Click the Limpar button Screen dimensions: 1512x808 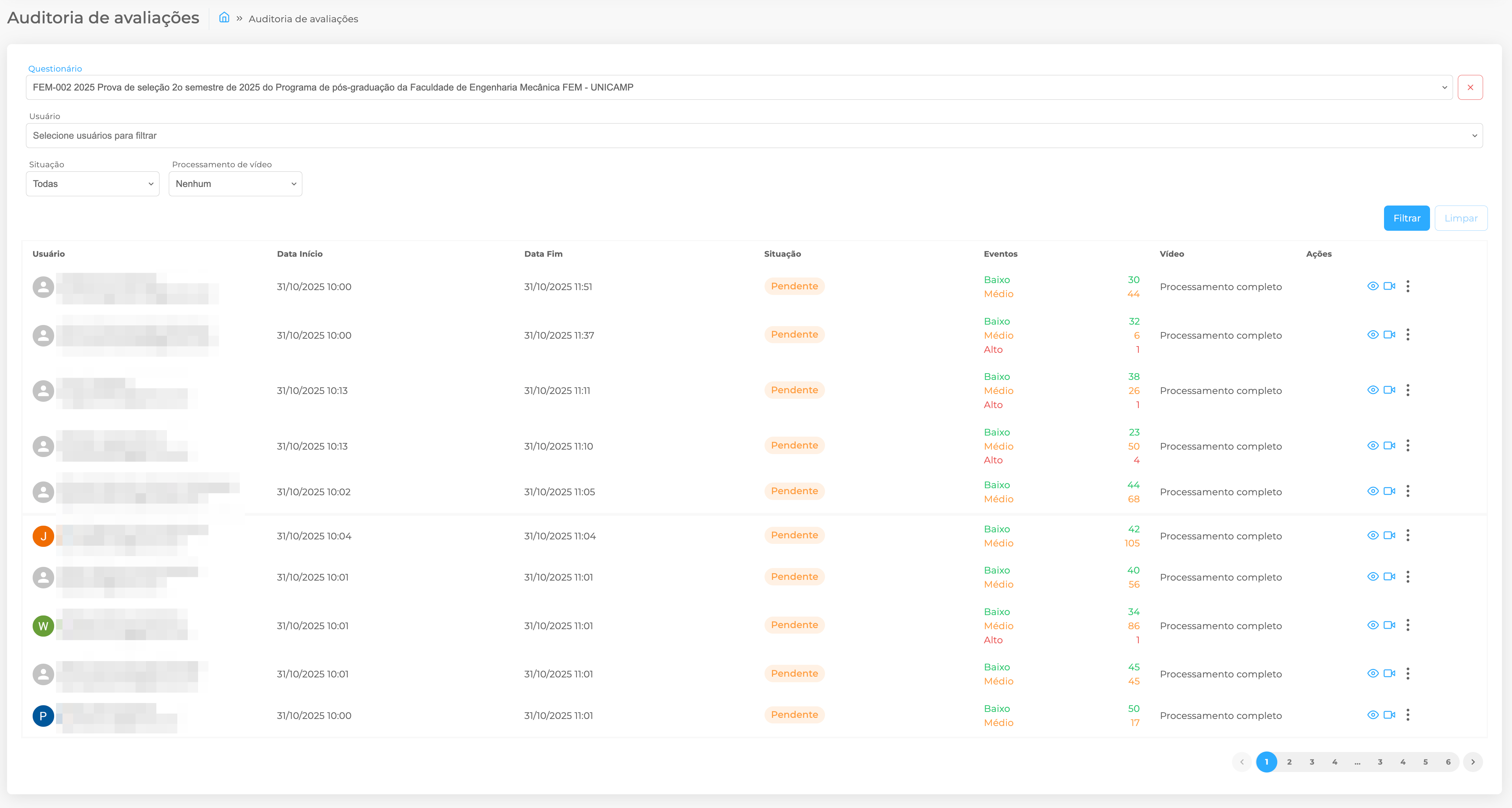(1461, 219)
